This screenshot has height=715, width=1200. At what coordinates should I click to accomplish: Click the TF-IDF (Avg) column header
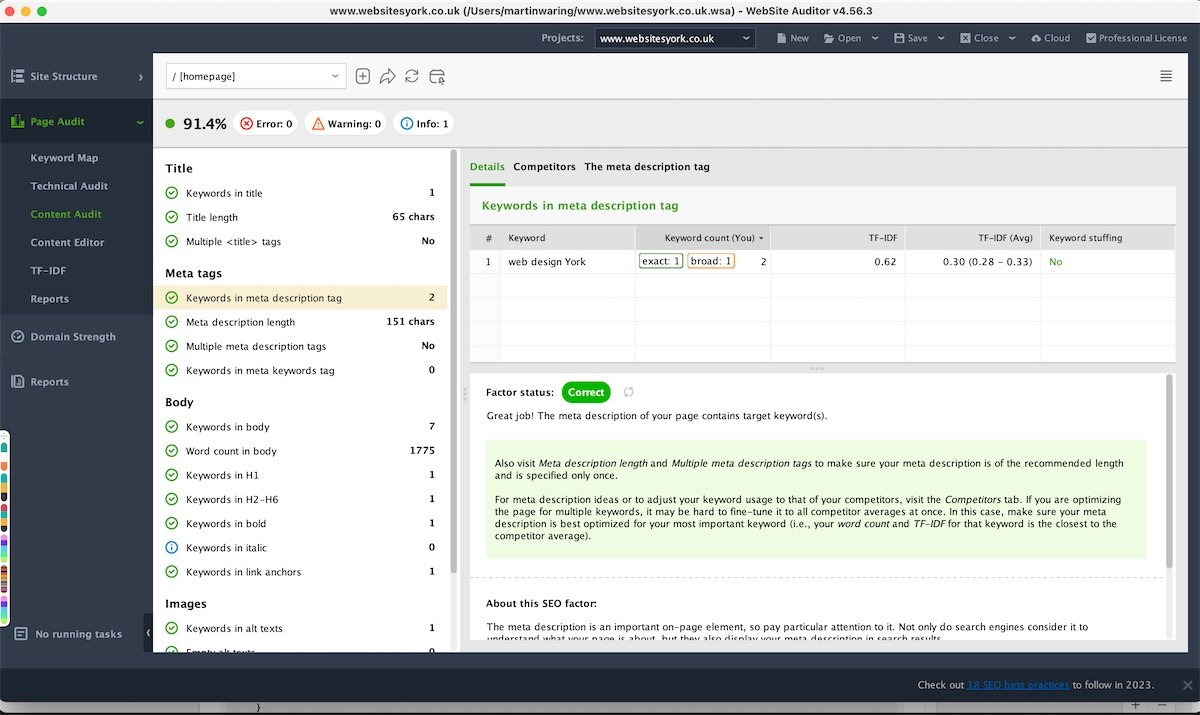point(973,238)
